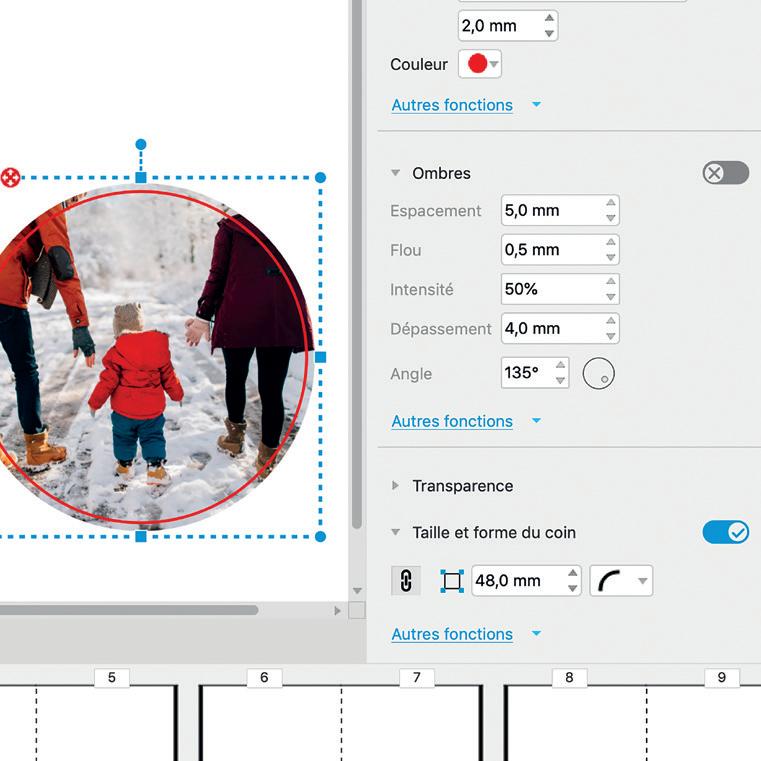
Task: Click the corner size square icon
Action: (452, 581)
